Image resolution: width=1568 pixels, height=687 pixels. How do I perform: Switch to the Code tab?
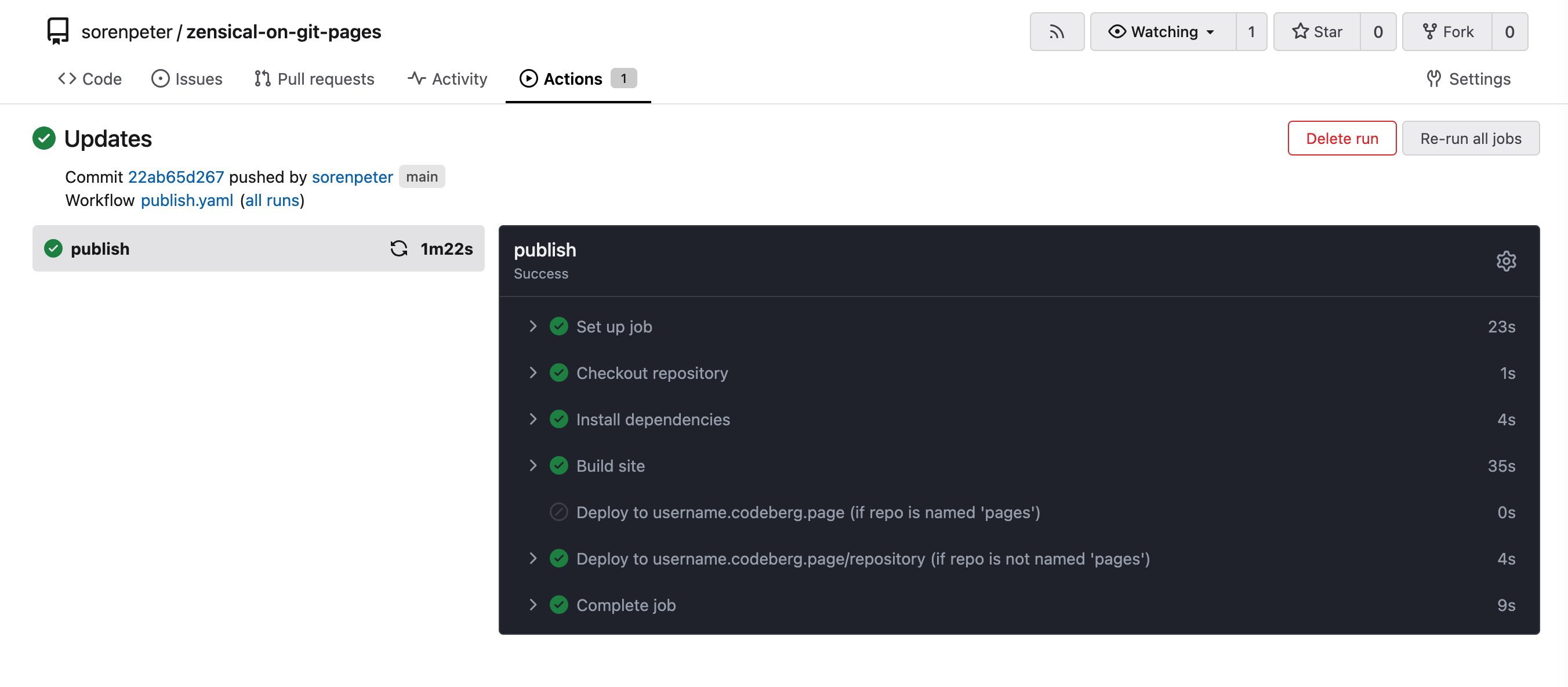point(89,78)
